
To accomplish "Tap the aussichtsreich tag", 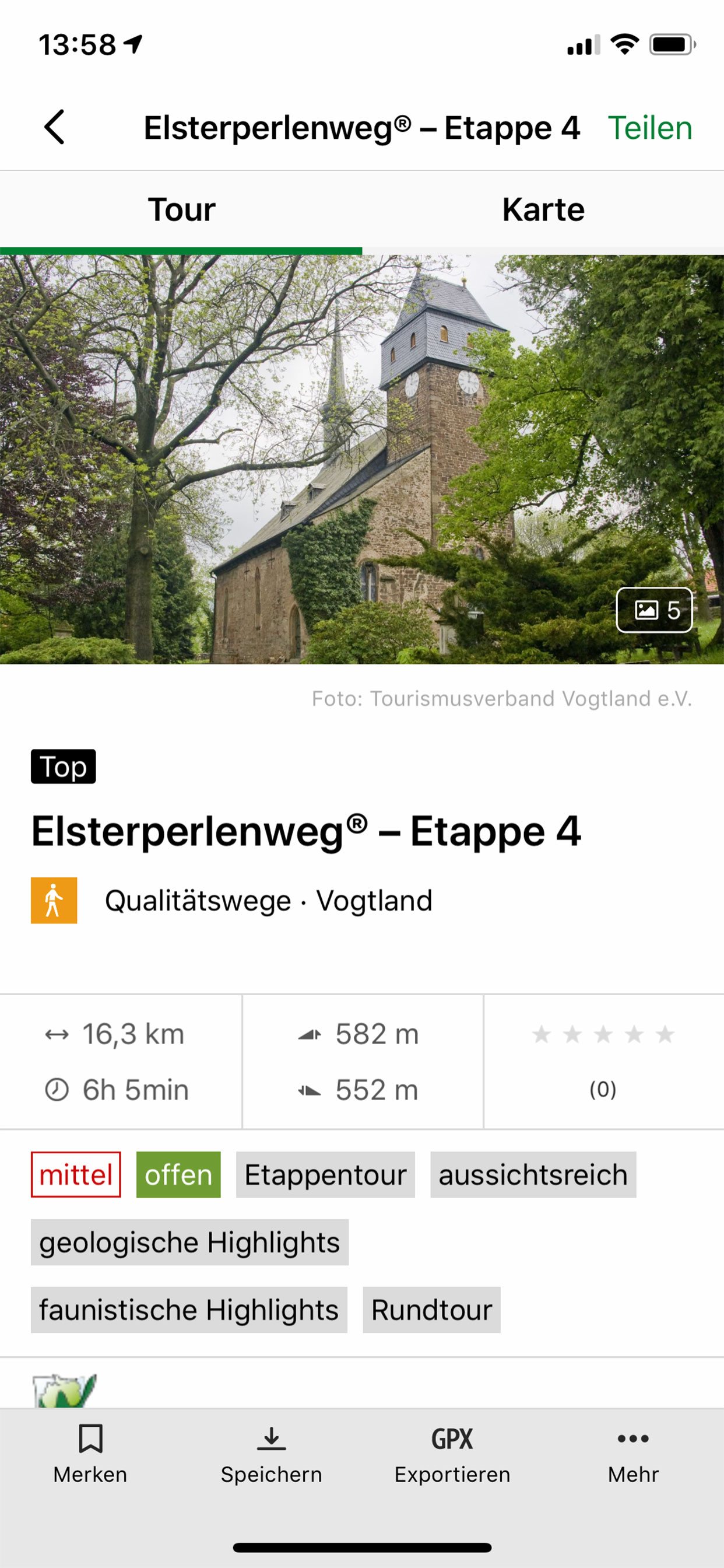I will pyautogui.click(x=533, y=1174).
